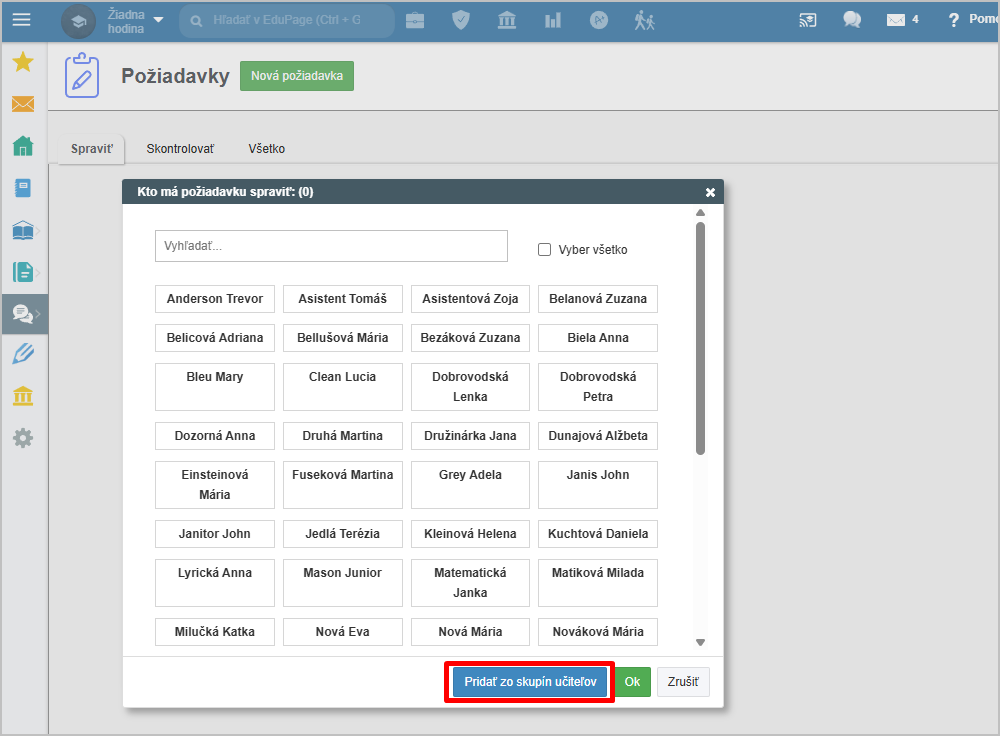Select teacher Anderson Trevor

click(215, 299)
